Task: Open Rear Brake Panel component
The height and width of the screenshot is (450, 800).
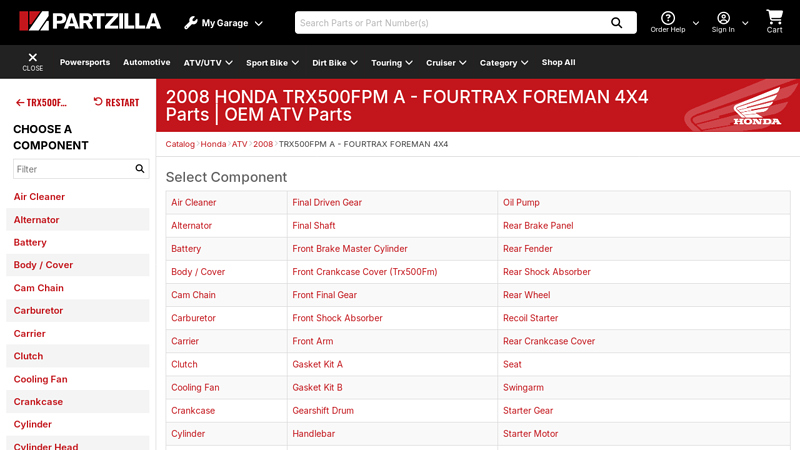Action: coord(538,226)
